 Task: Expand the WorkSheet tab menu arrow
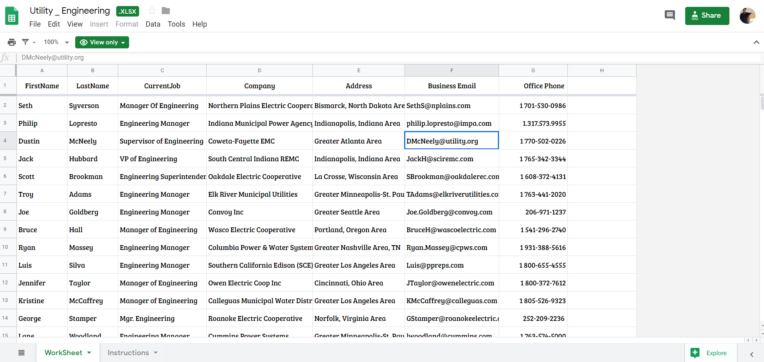[x=89, y=353]
